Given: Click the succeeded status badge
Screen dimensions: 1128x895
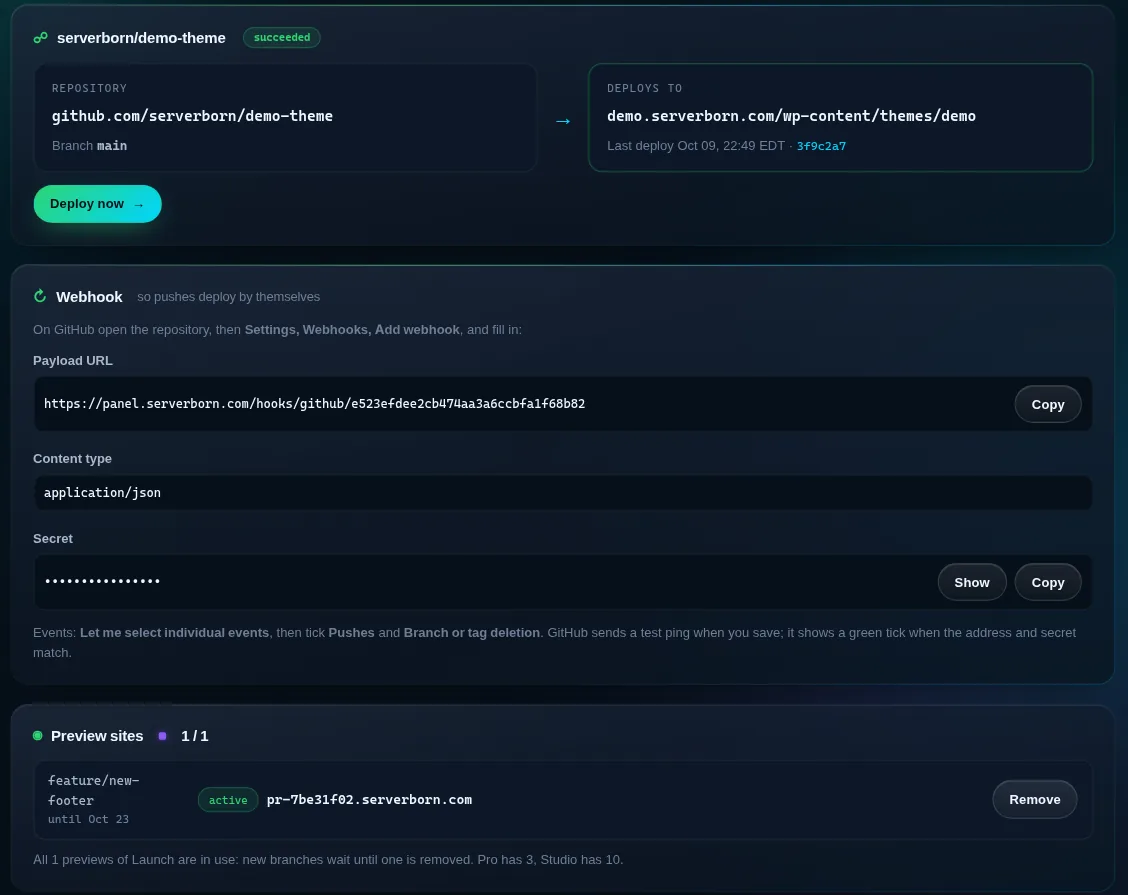Looking at the screenshot, I should click(x=281, y=37).
